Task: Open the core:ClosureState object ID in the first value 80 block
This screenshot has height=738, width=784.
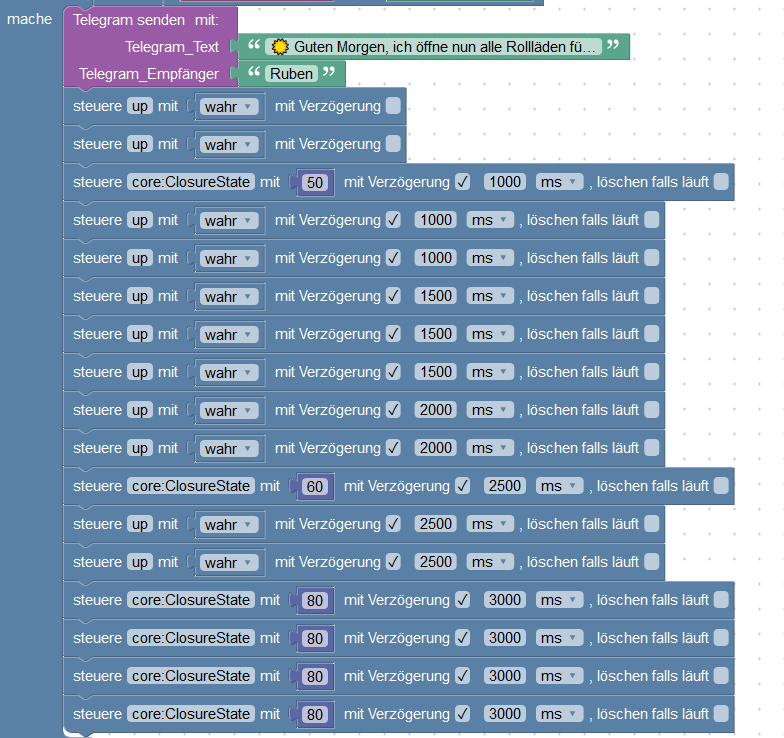Action: coord(191,600)
